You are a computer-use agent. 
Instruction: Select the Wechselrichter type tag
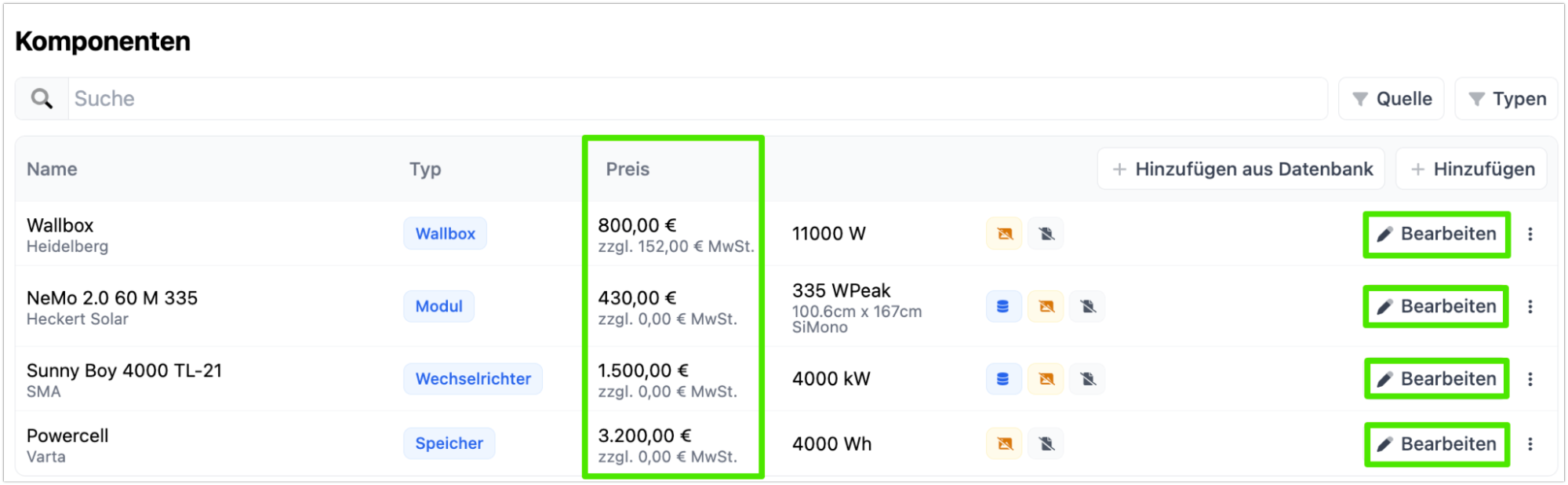[x=473, y=379]
